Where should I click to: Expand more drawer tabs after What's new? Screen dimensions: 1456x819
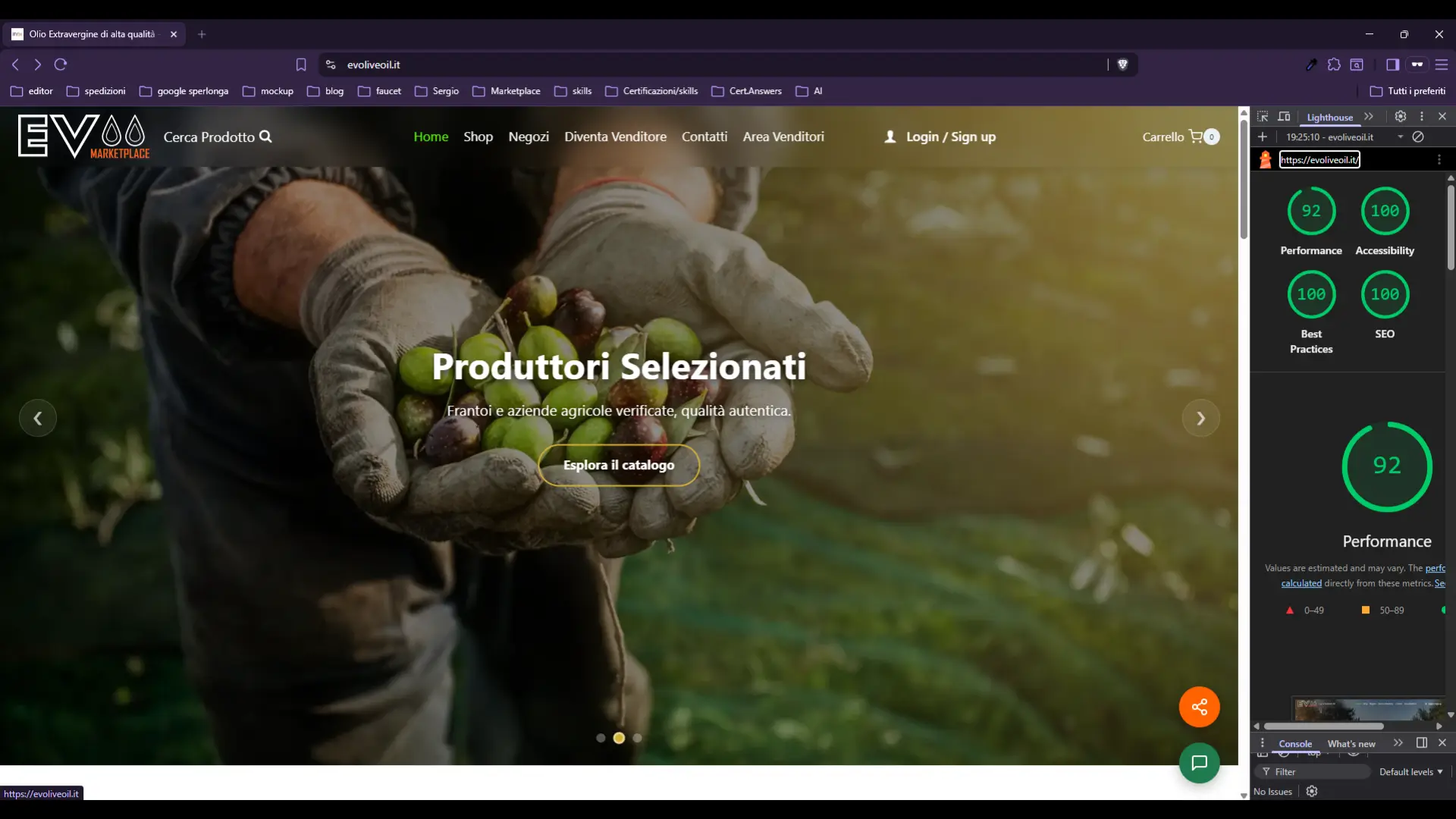click(1398, 743)
